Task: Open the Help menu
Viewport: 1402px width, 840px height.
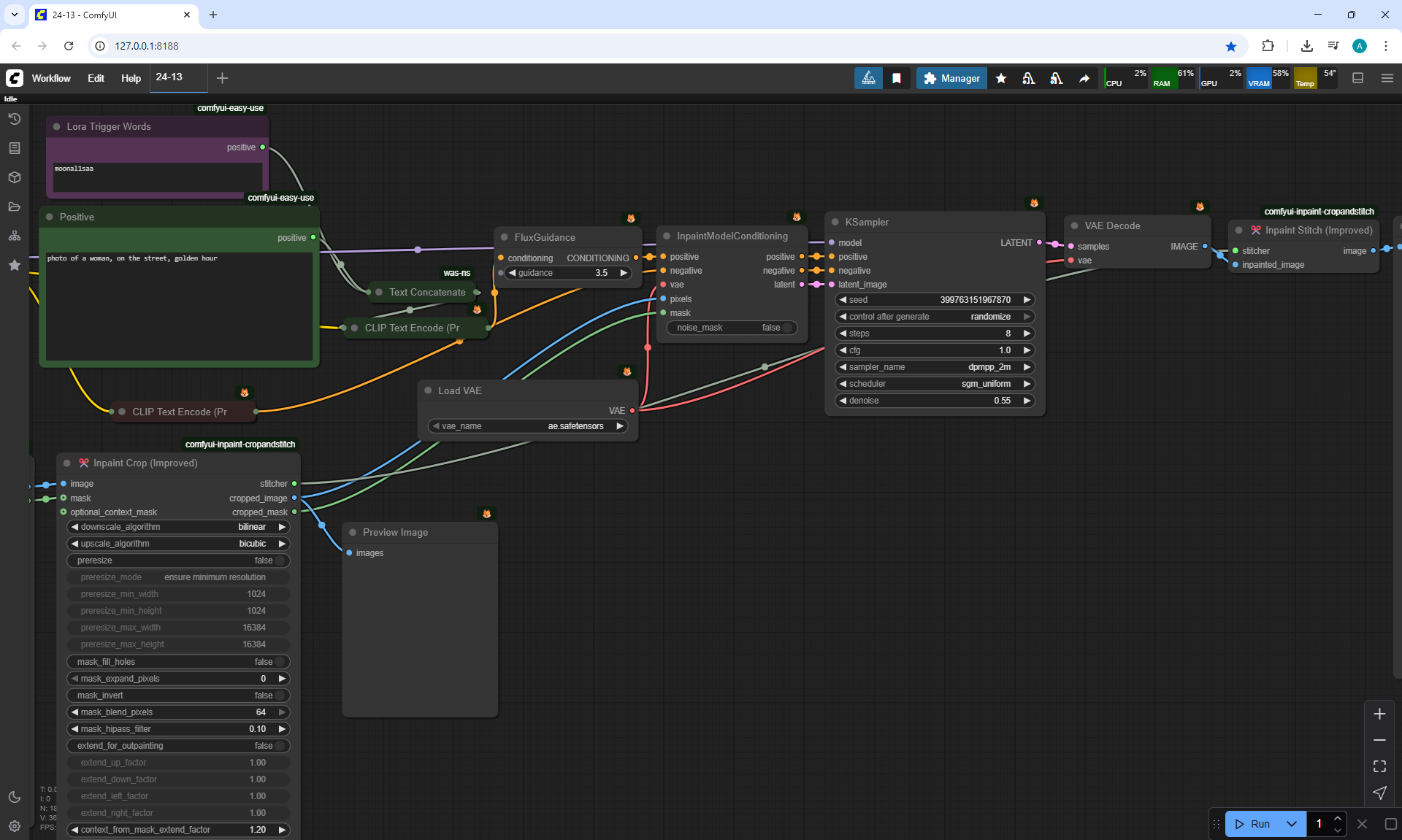Action: 131,78
